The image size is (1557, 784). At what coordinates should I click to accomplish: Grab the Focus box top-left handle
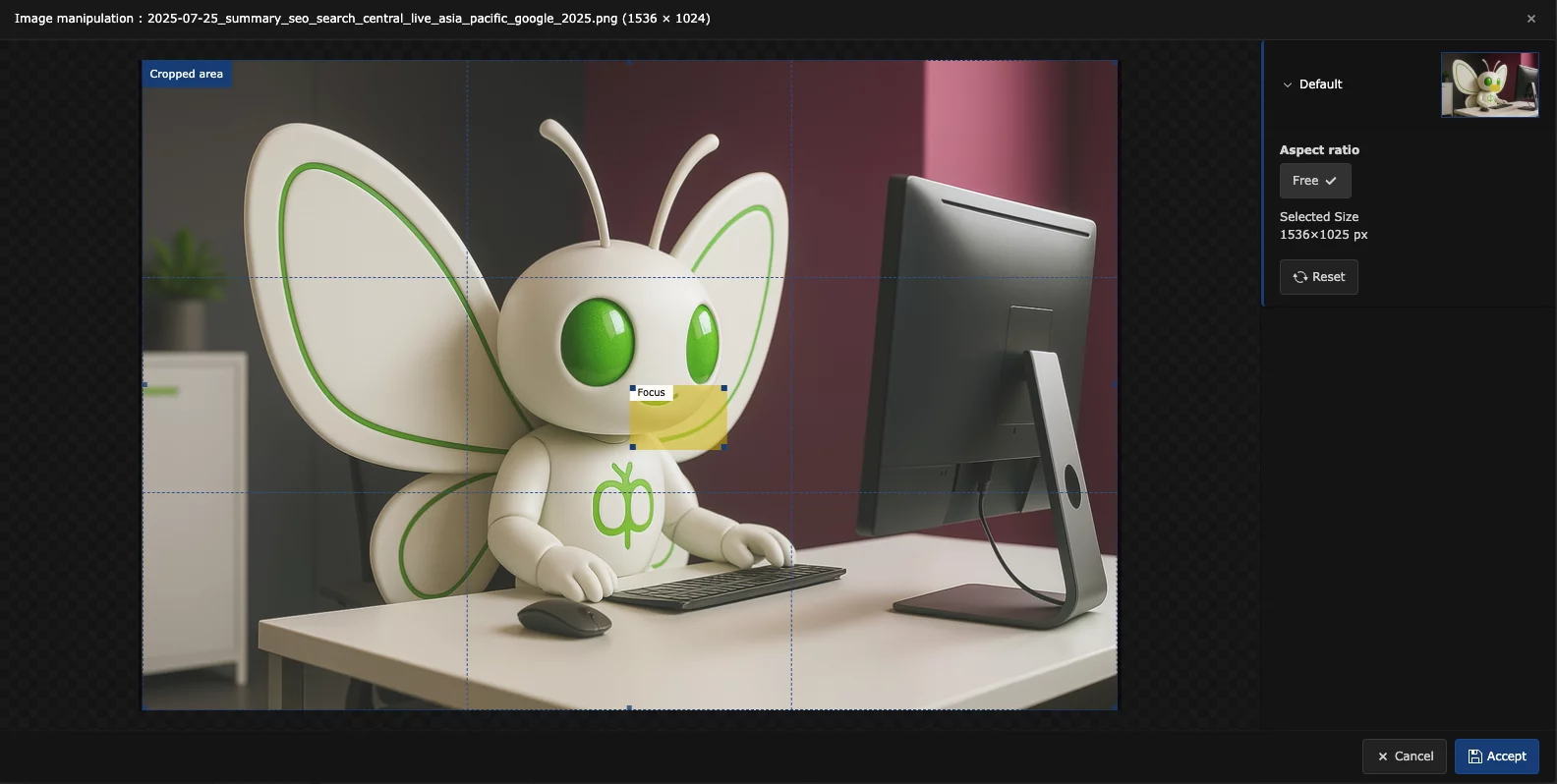tap(632, 388)
